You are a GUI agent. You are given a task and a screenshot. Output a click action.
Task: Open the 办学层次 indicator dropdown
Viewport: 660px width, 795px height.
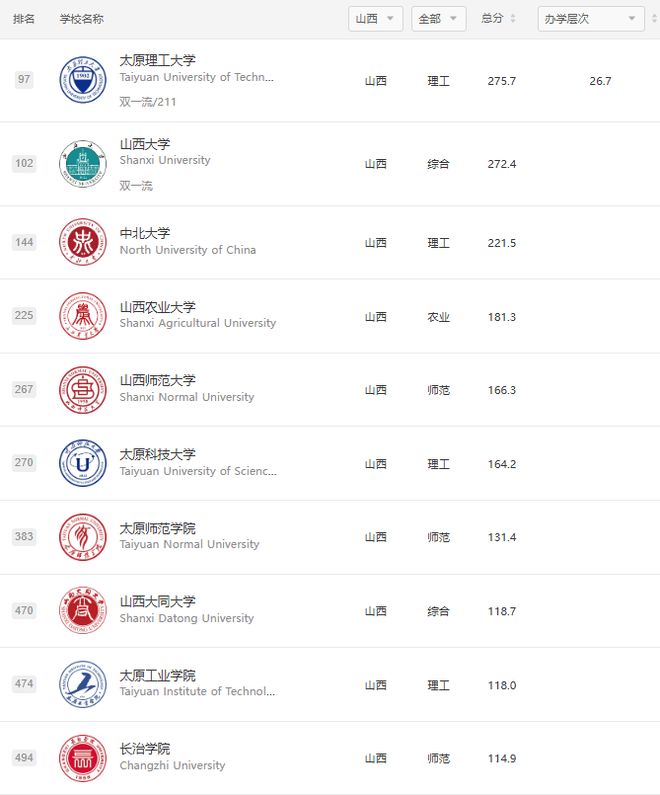click(x=591, y=19)
